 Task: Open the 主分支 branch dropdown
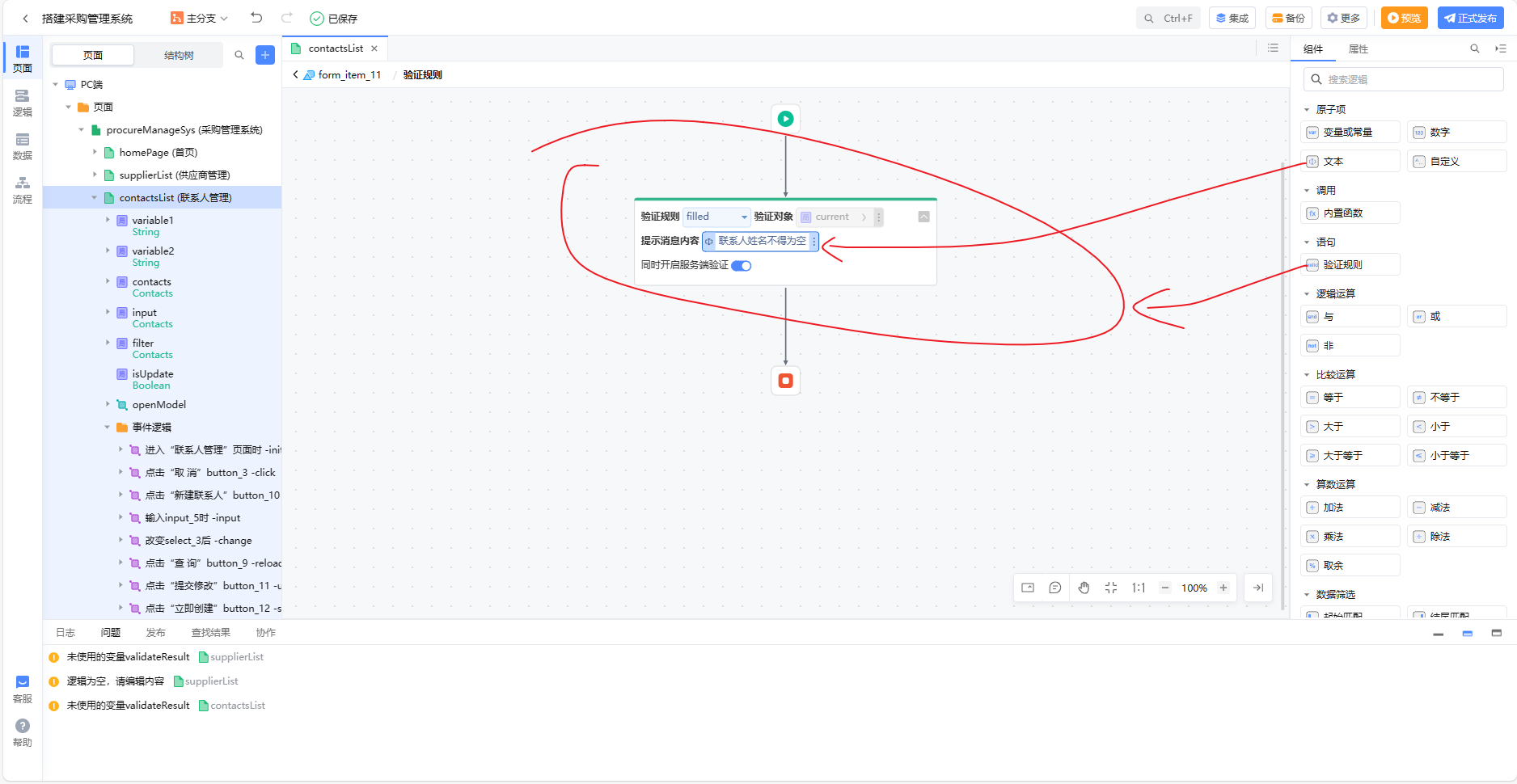(199, 18)
